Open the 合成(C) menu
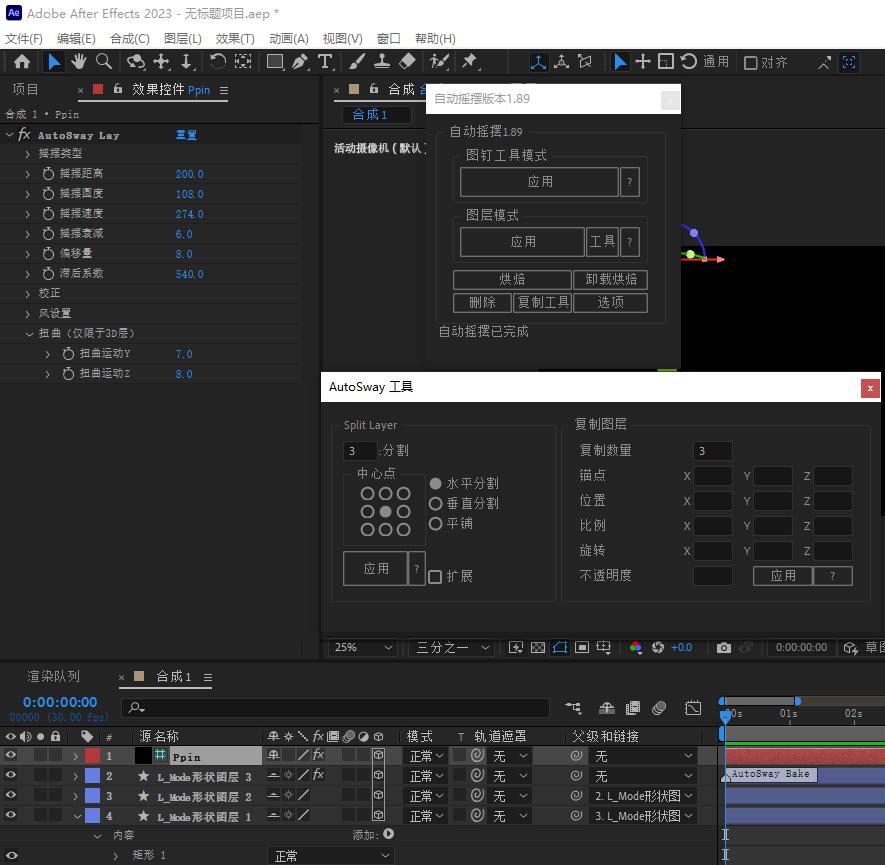 130,38
